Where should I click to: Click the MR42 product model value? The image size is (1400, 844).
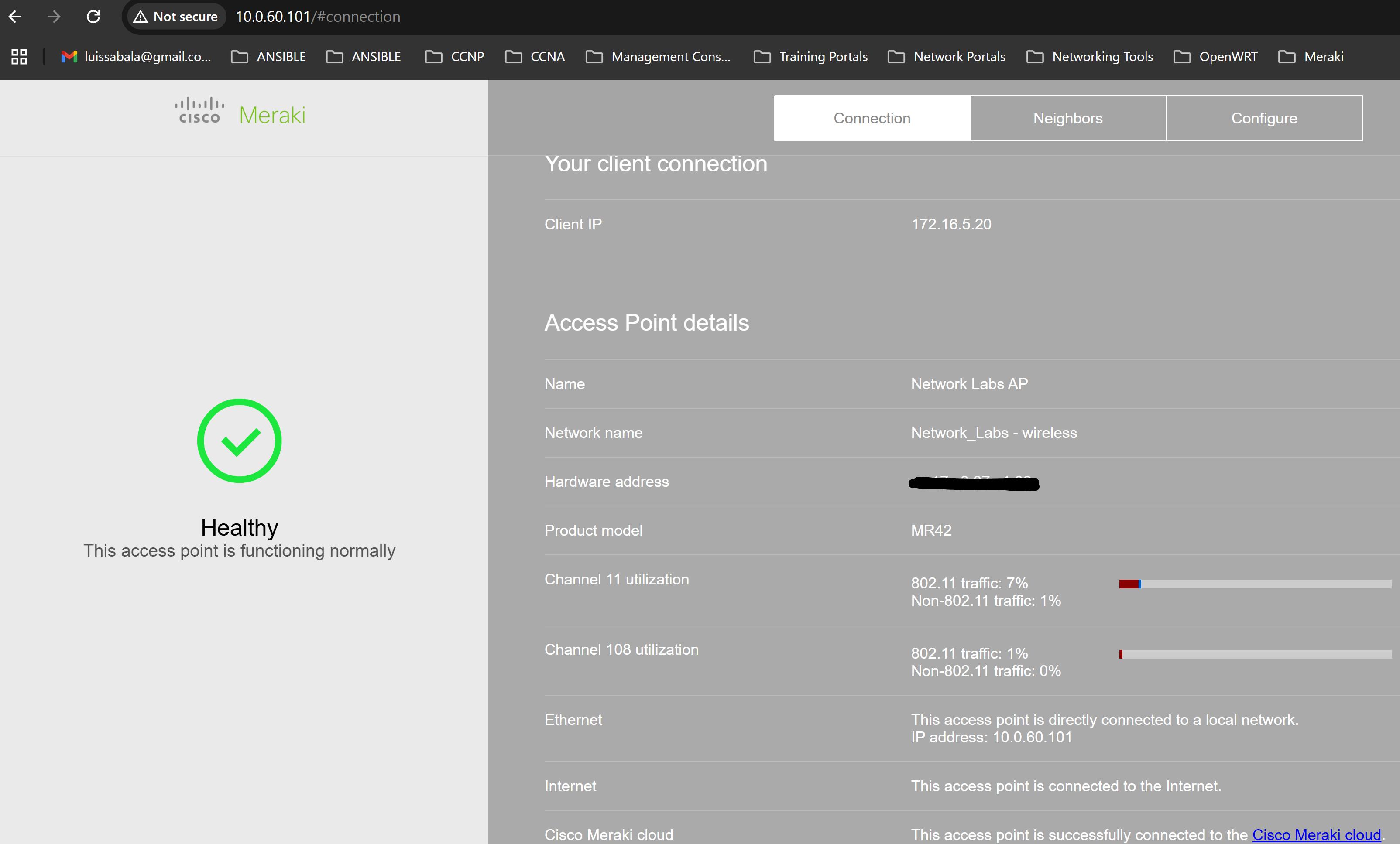[931, 530]
